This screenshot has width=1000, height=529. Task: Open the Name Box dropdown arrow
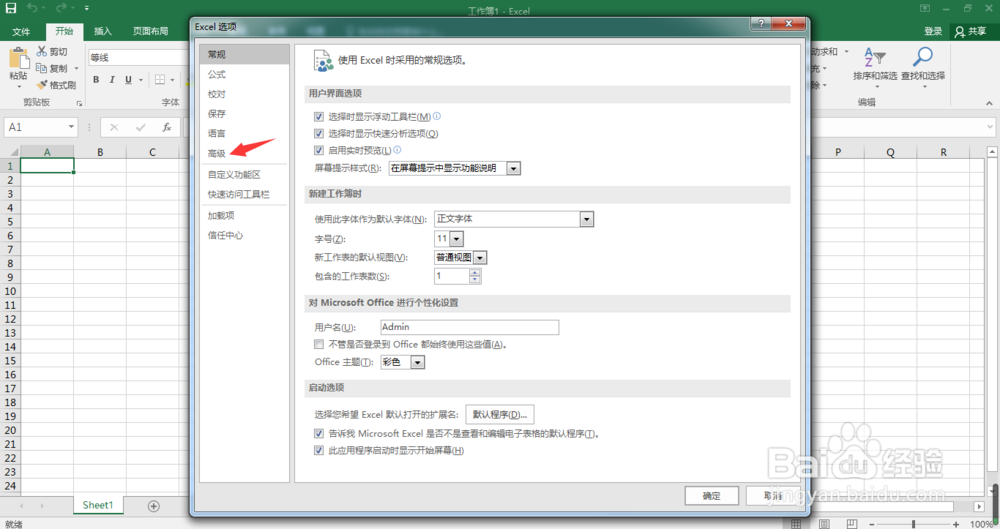click(71, 127)
